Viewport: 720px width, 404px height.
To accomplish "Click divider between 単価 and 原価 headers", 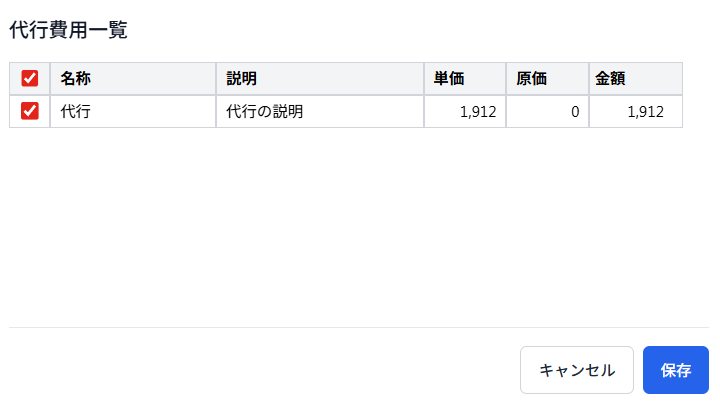I will [506, 78].
